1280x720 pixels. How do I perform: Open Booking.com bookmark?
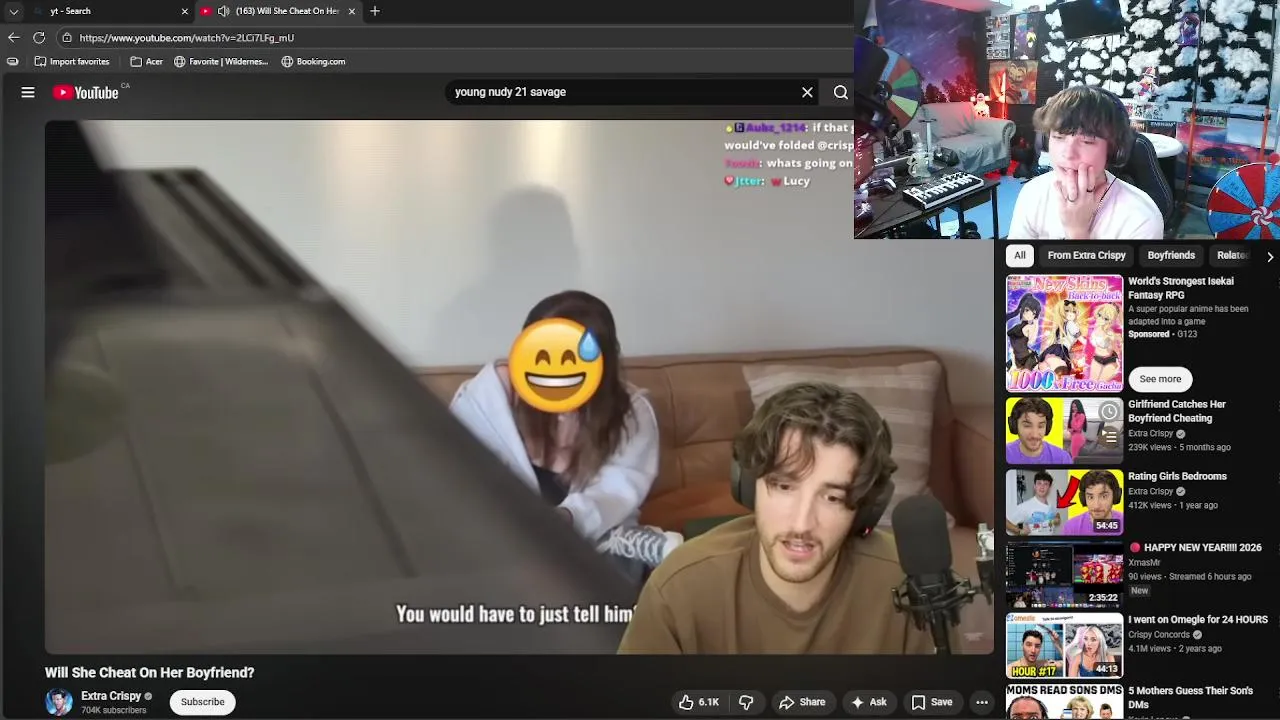tap(313, 61)
